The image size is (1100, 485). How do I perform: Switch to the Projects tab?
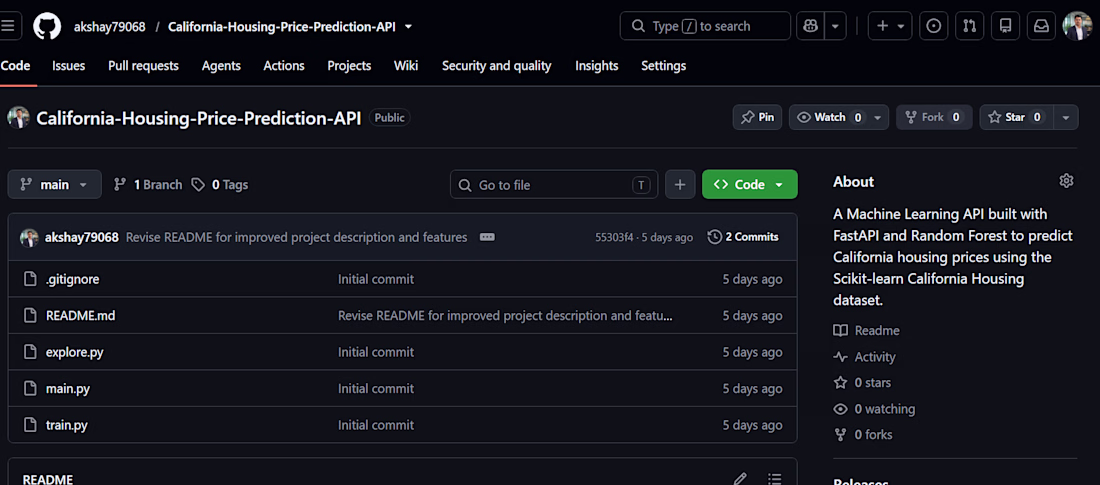(349, 66)
